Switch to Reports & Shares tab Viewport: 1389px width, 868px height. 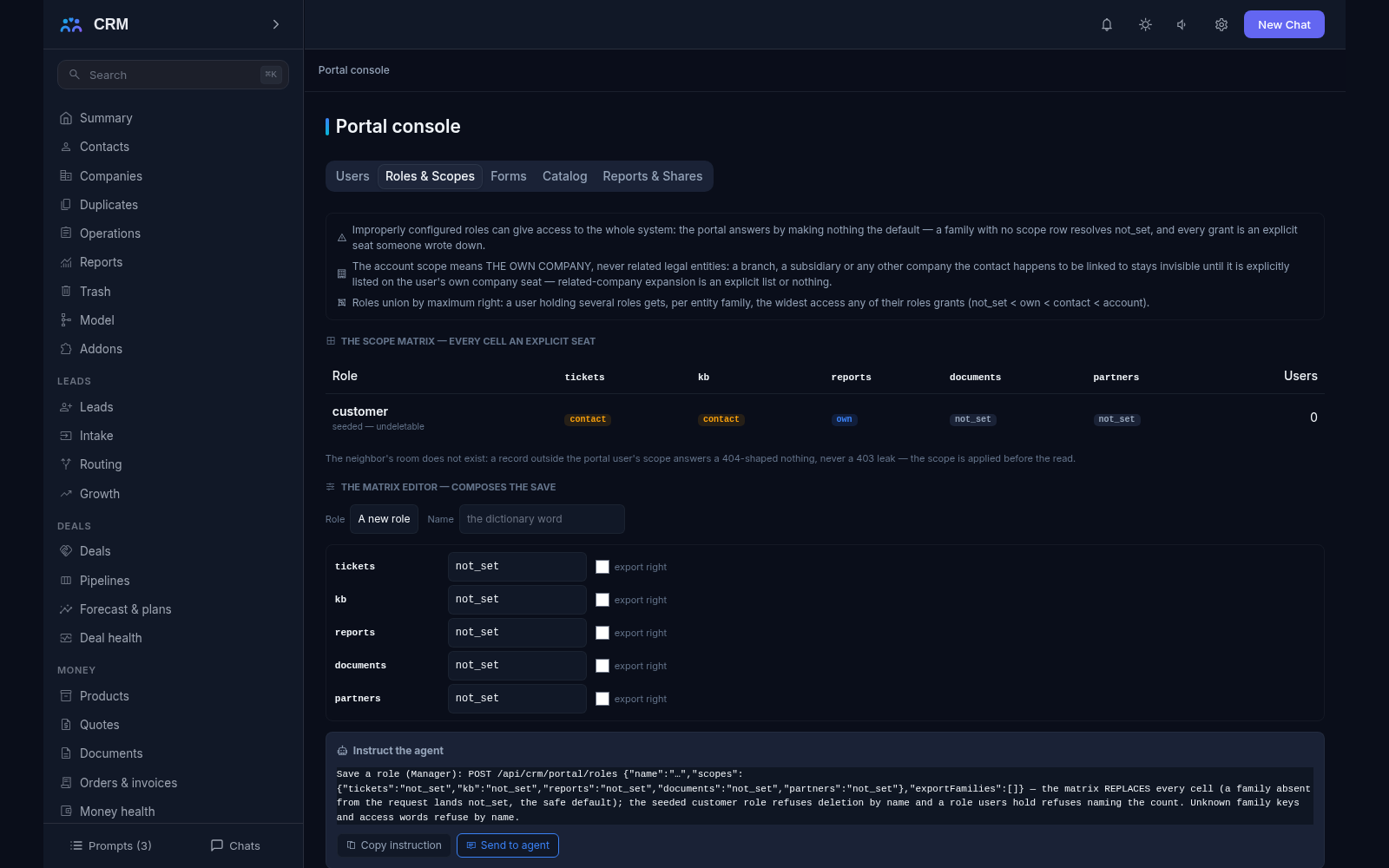(653, 176)
